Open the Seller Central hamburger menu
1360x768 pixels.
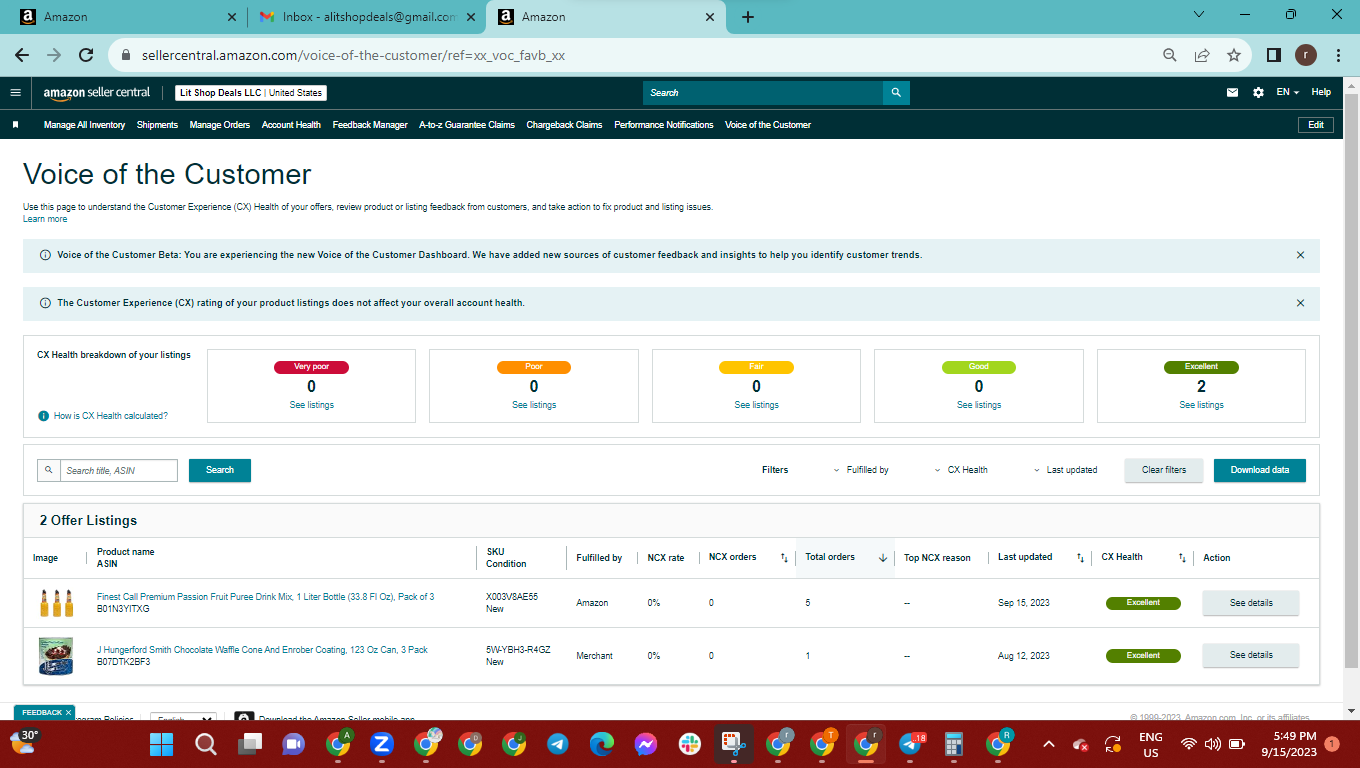click(15, 93)
